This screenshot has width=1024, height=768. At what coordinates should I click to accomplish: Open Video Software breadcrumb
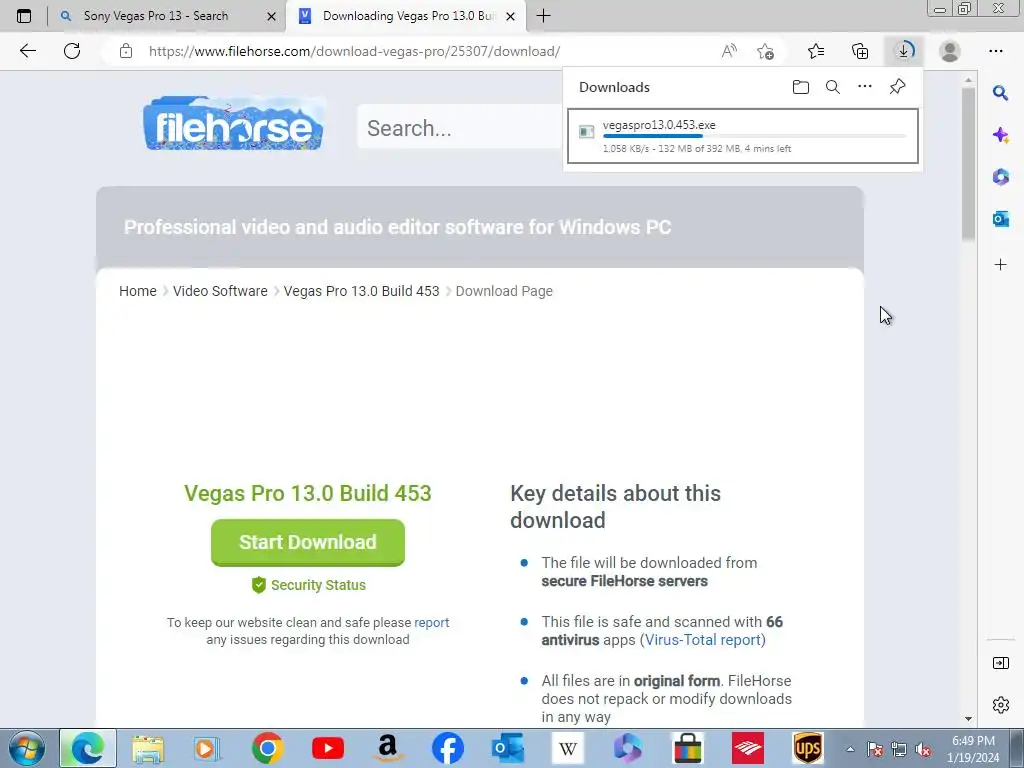tap(220, 291)
